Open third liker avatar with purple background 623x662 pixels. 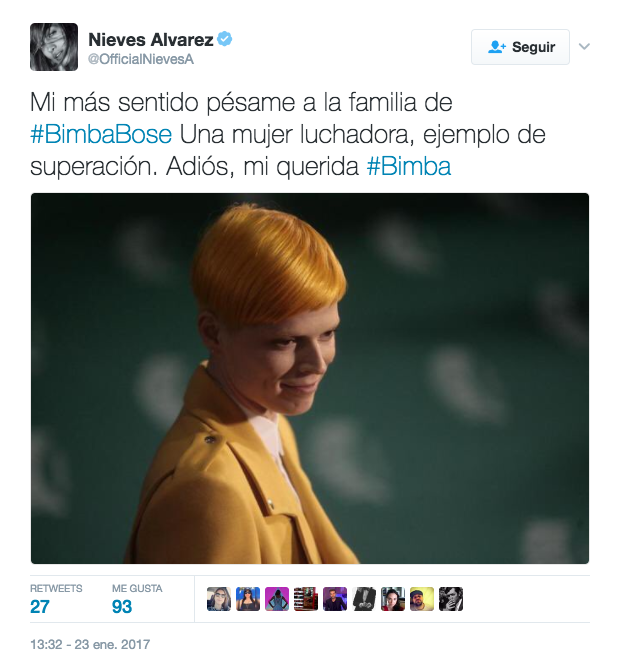(277, 599)
